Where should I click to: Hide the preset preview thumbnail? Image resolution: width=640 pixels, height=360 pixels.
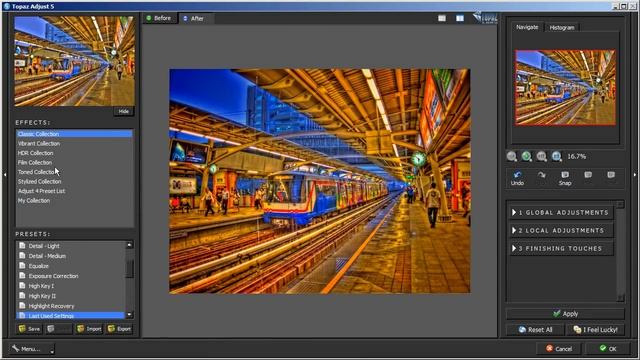click(124, 111)
